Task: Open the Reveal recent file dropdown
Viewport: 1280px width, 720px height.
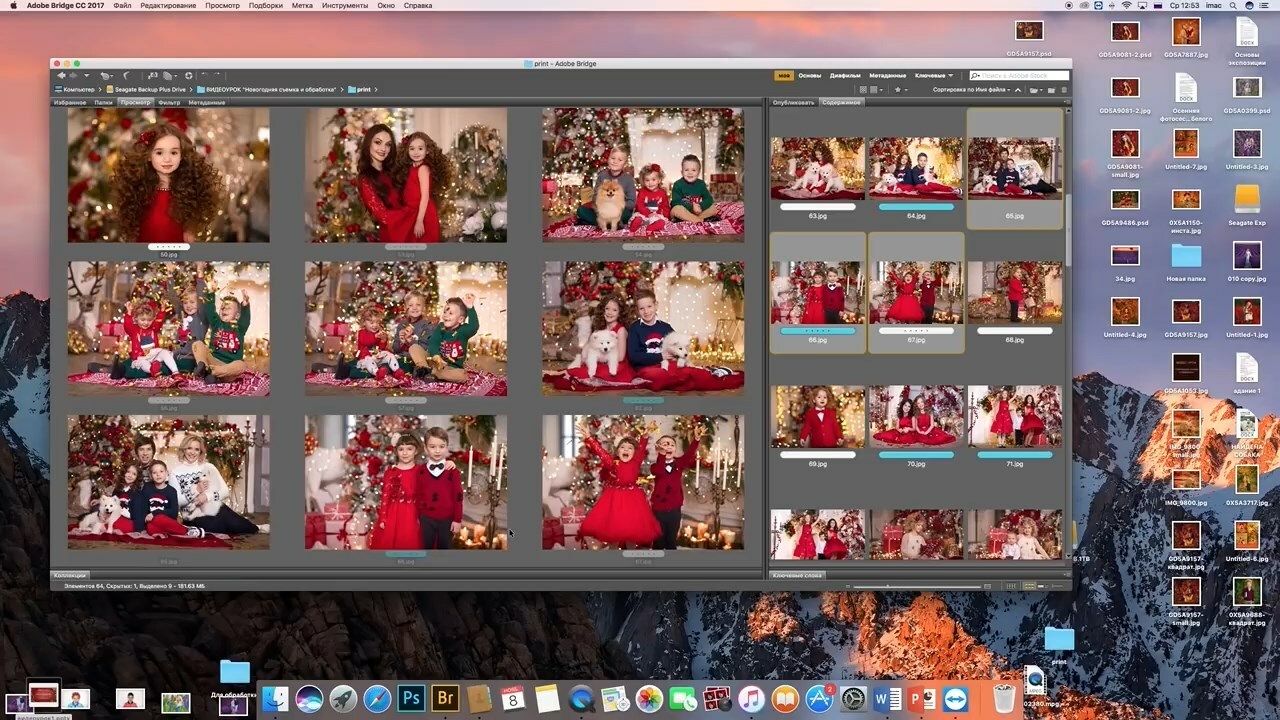Action: (x=106, y=76)
